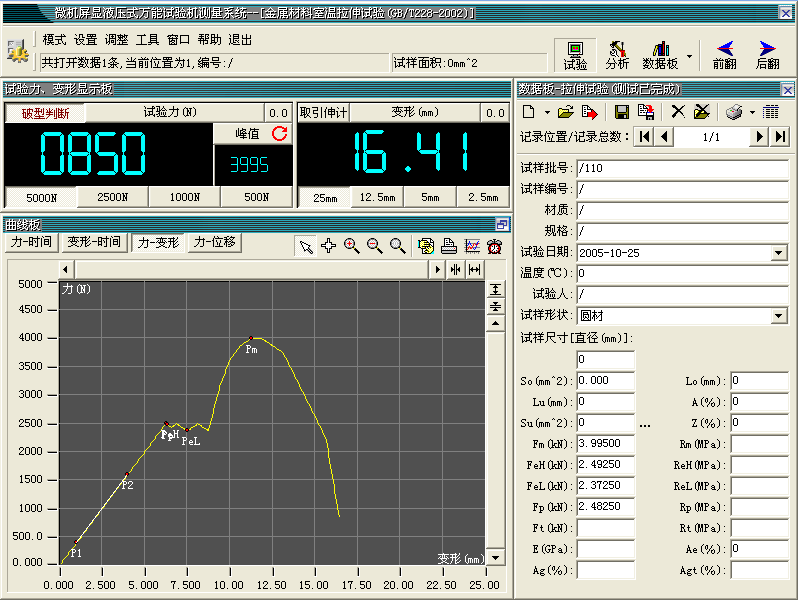Click the printer icon on curve toolbar
The height and width of the screenshot is (600, 798).
click(449, 246)
